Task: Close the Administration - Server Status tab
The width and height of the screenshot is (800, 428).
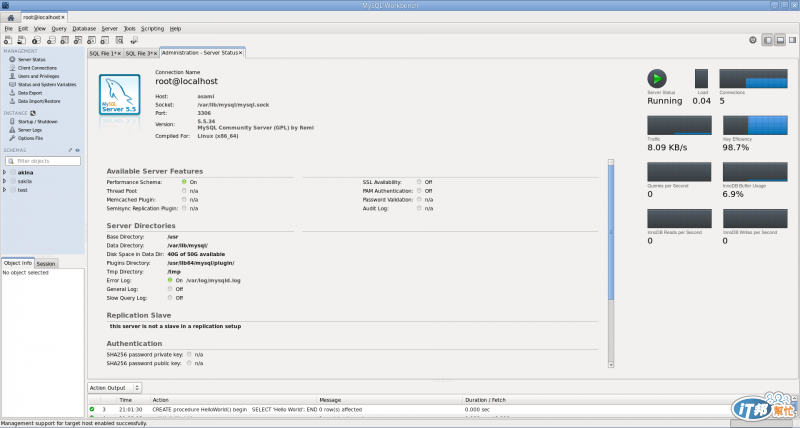Action: tap(241, 53)
